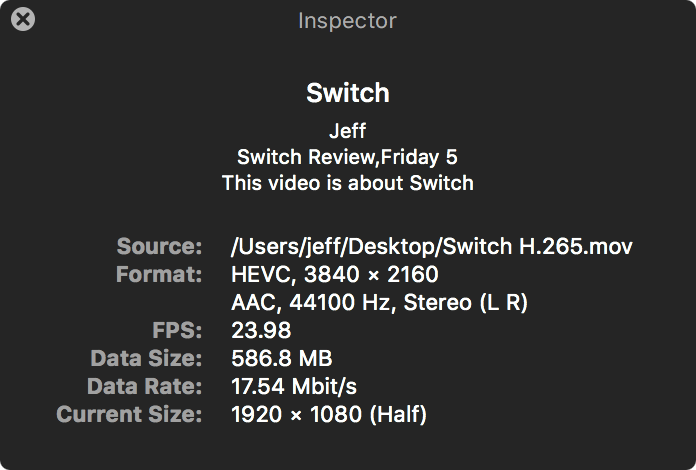Select the 17.54 Mbit/s value

click(x=294, y=386)
